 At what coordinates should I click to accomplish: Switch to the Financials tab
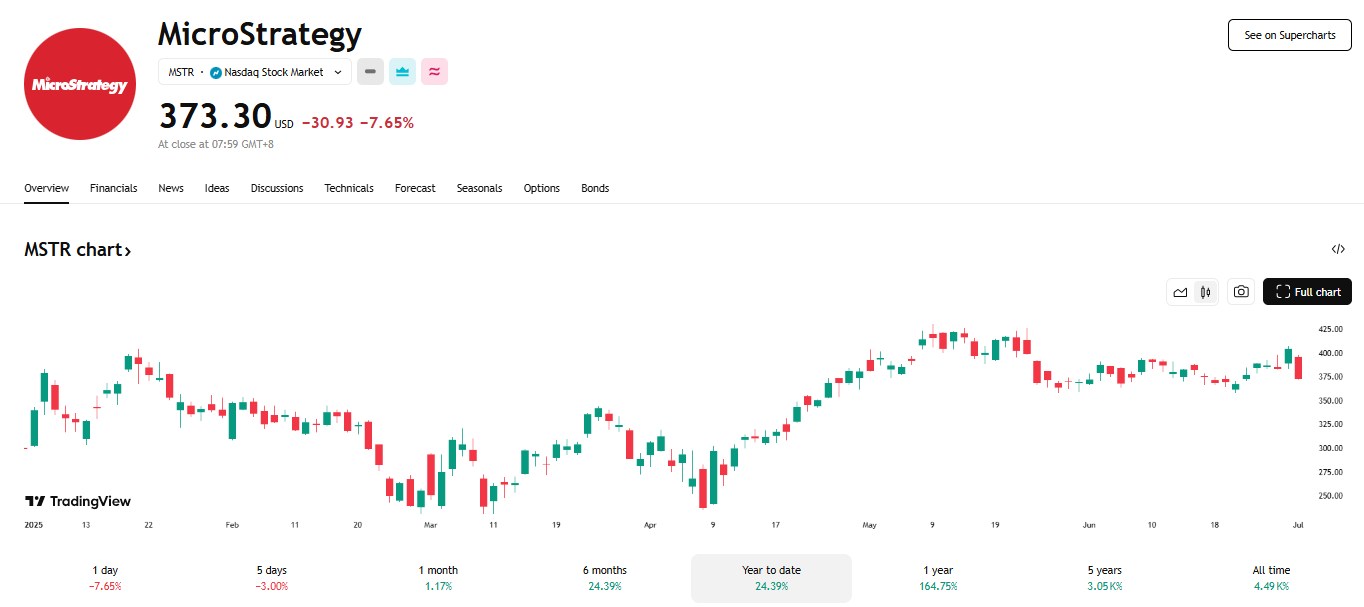click(113, 188)
